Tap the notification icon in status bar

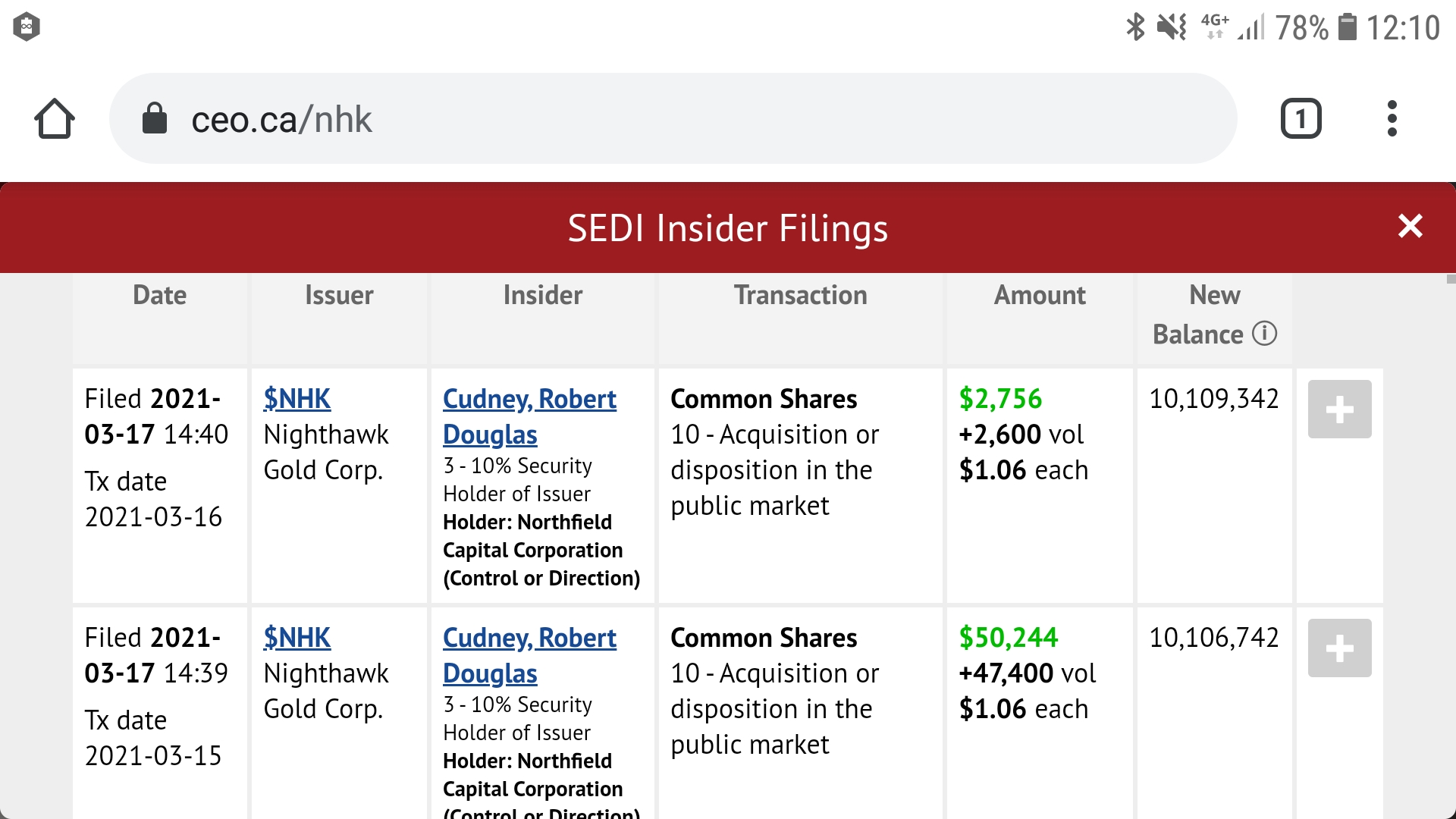click(27, 27)
